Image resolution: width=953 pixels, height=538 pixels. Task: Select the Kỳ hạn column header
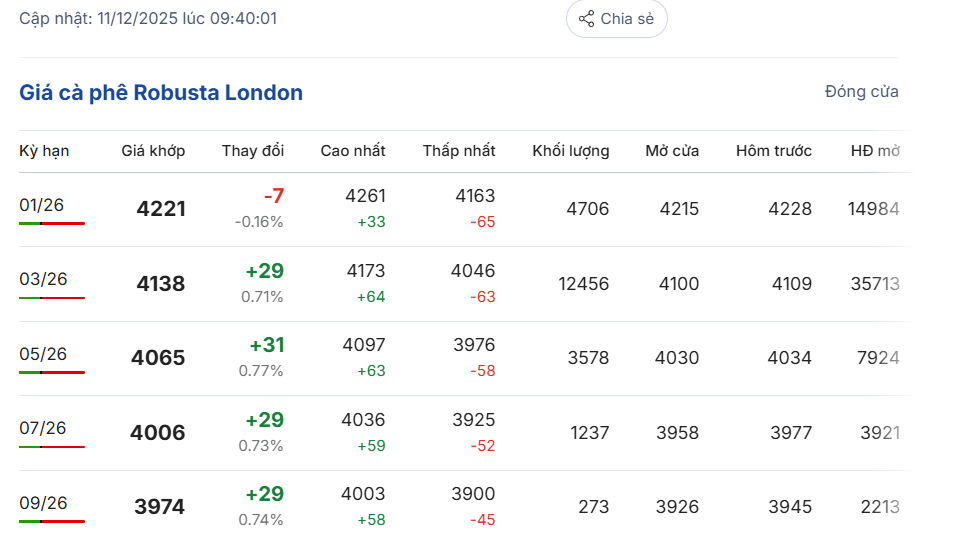tap(44, 151)
